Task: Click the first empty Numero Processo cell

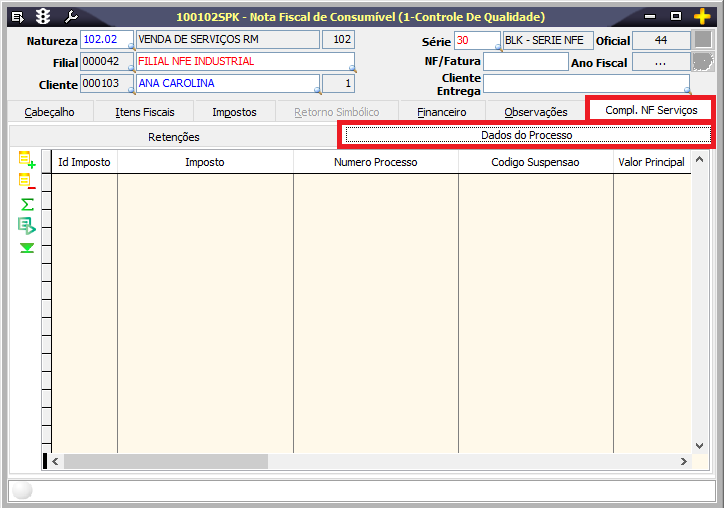Action: tap(375, 183)
